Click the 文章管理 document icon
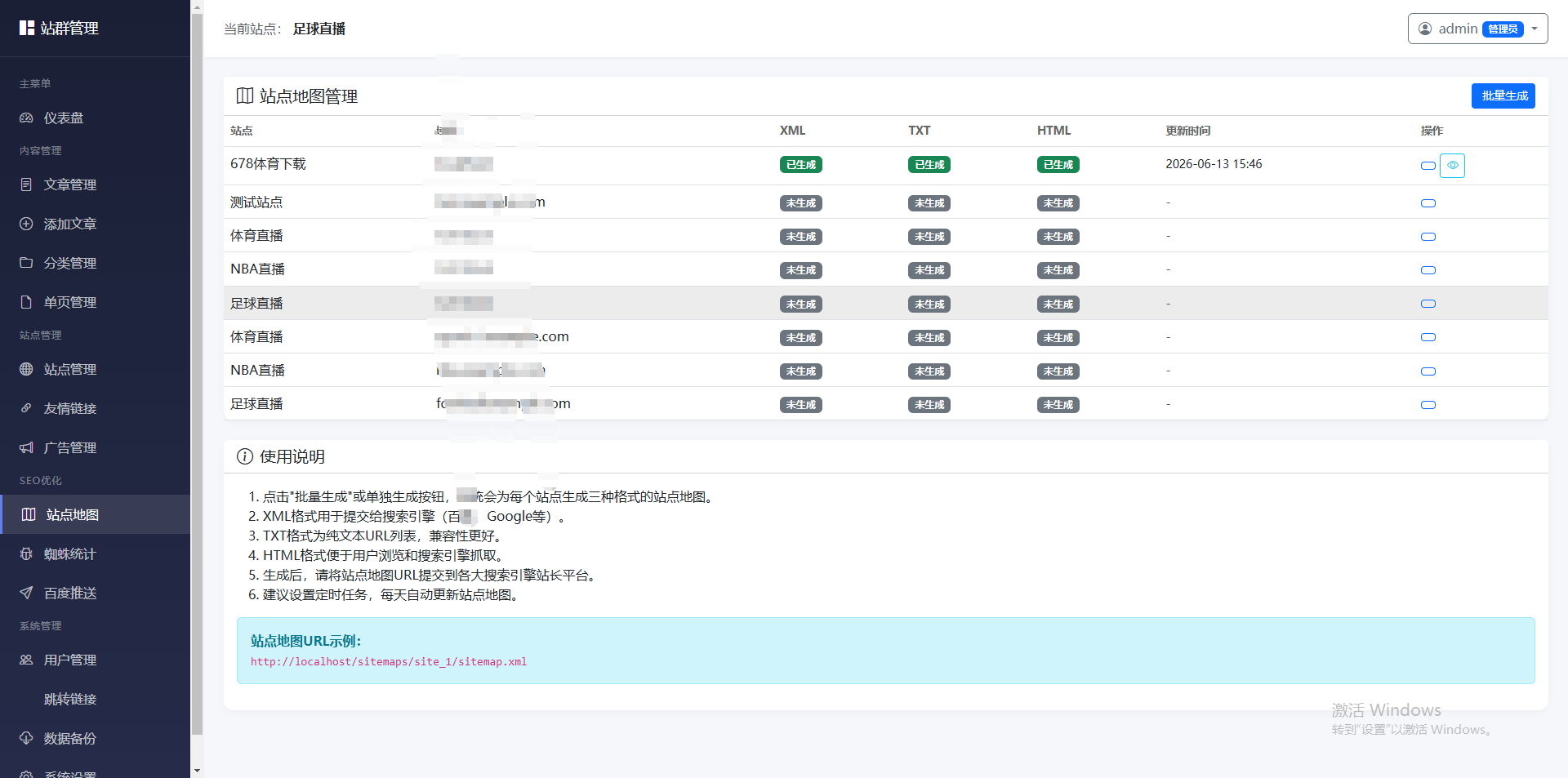Viewport: 1568px width, 778px height. tap(26, 185)
